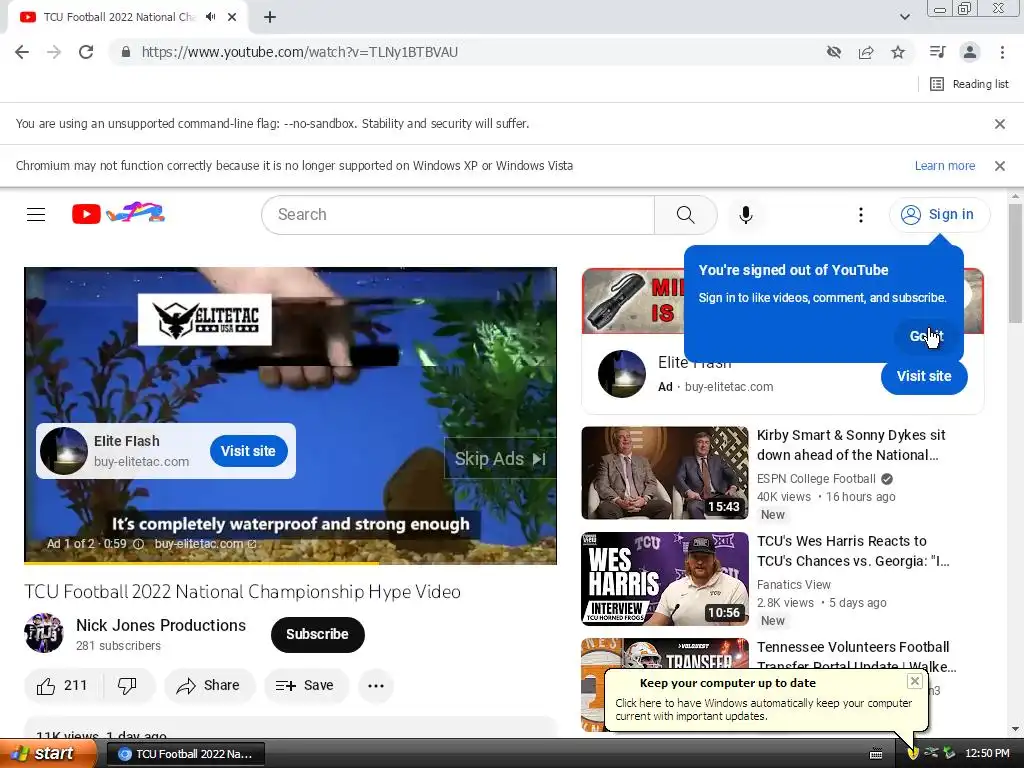
Task: Open Kirby Smart & Sonny Dykes thumbnail
Action: 665,473
